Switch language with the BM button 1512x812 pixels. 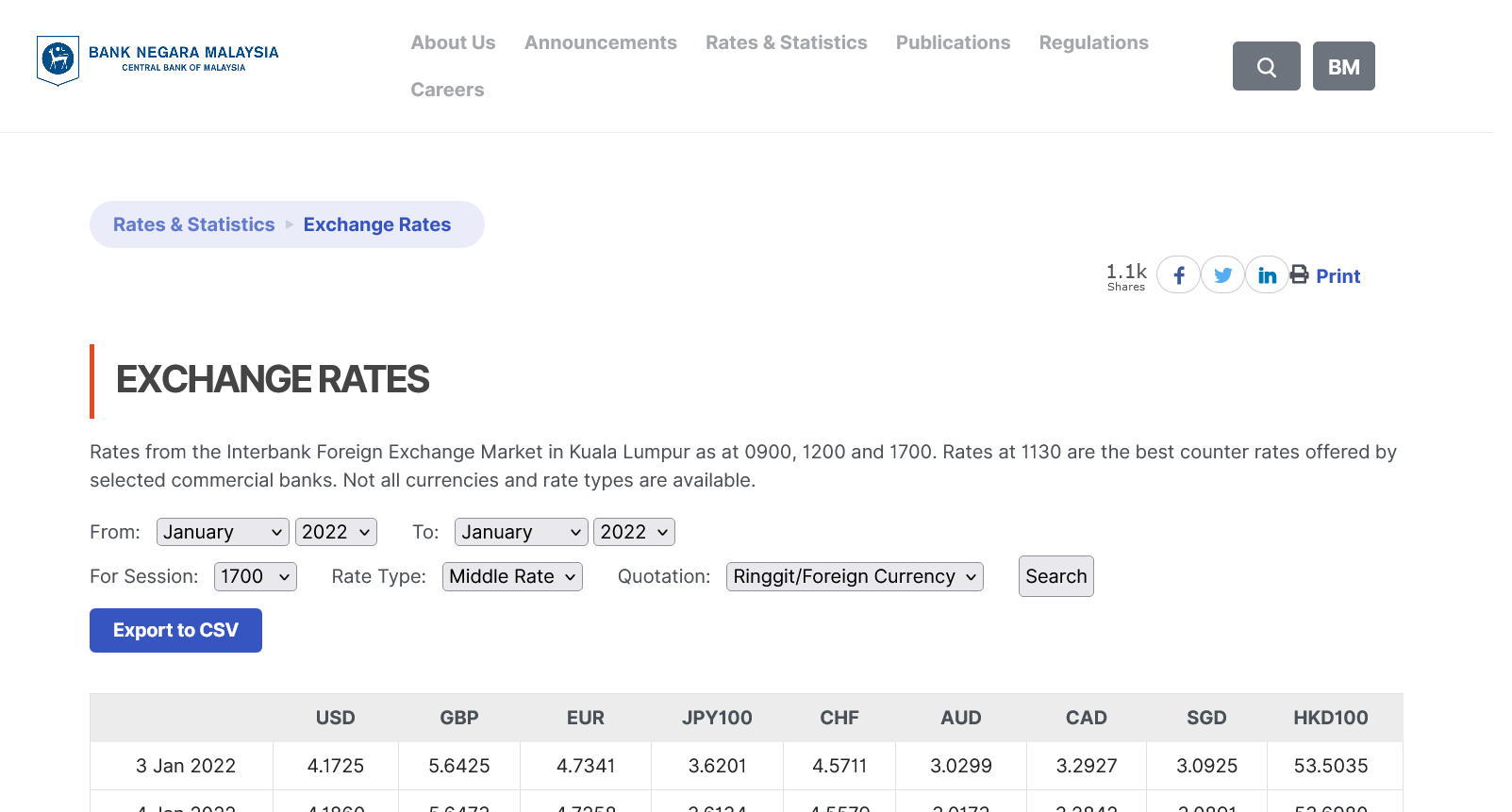pyautogui.click(x=1343, y=66)
